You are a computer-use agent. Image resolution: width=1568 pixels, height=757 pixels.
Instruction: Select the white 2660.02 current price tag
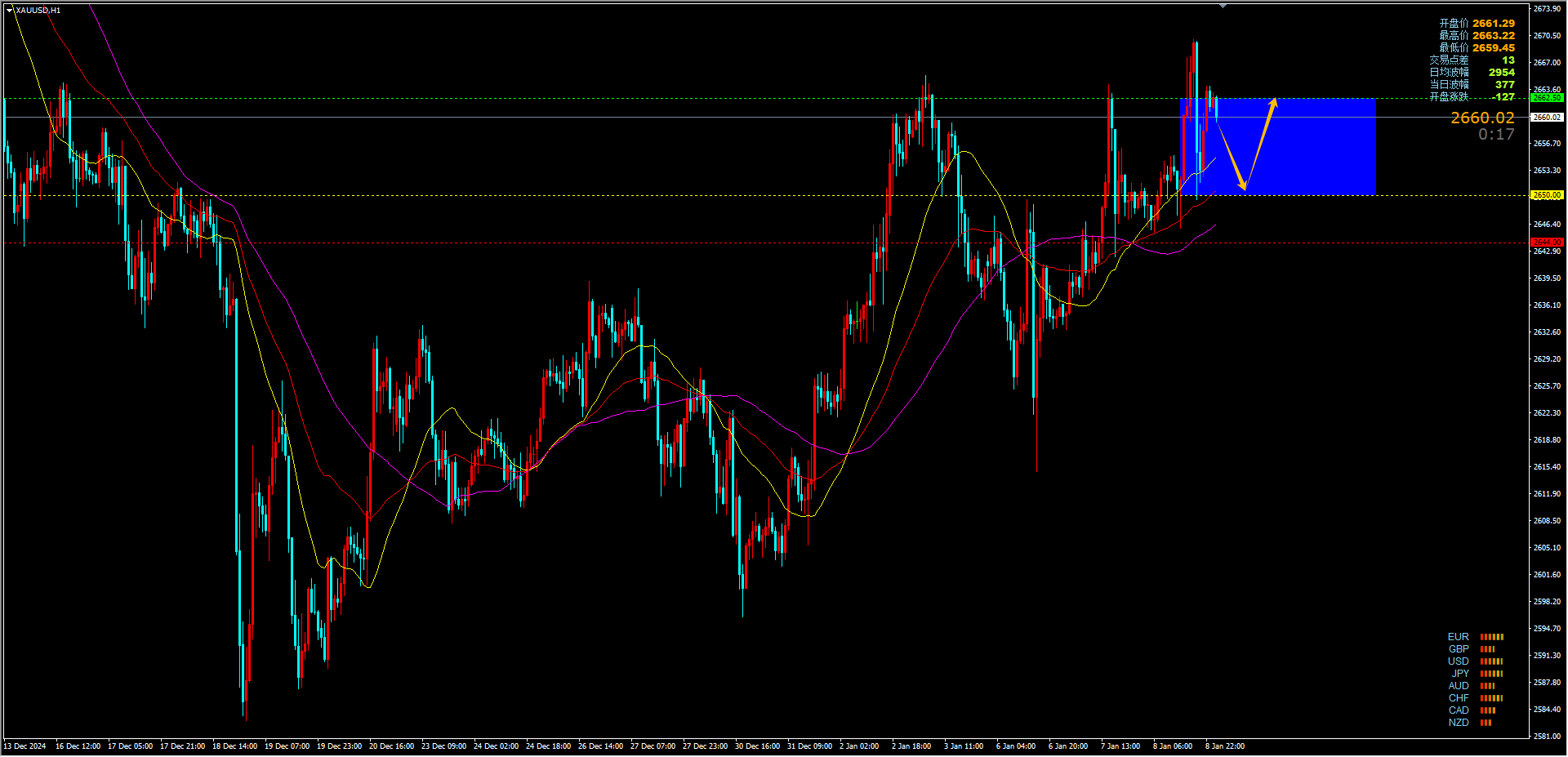(1547, 118)
